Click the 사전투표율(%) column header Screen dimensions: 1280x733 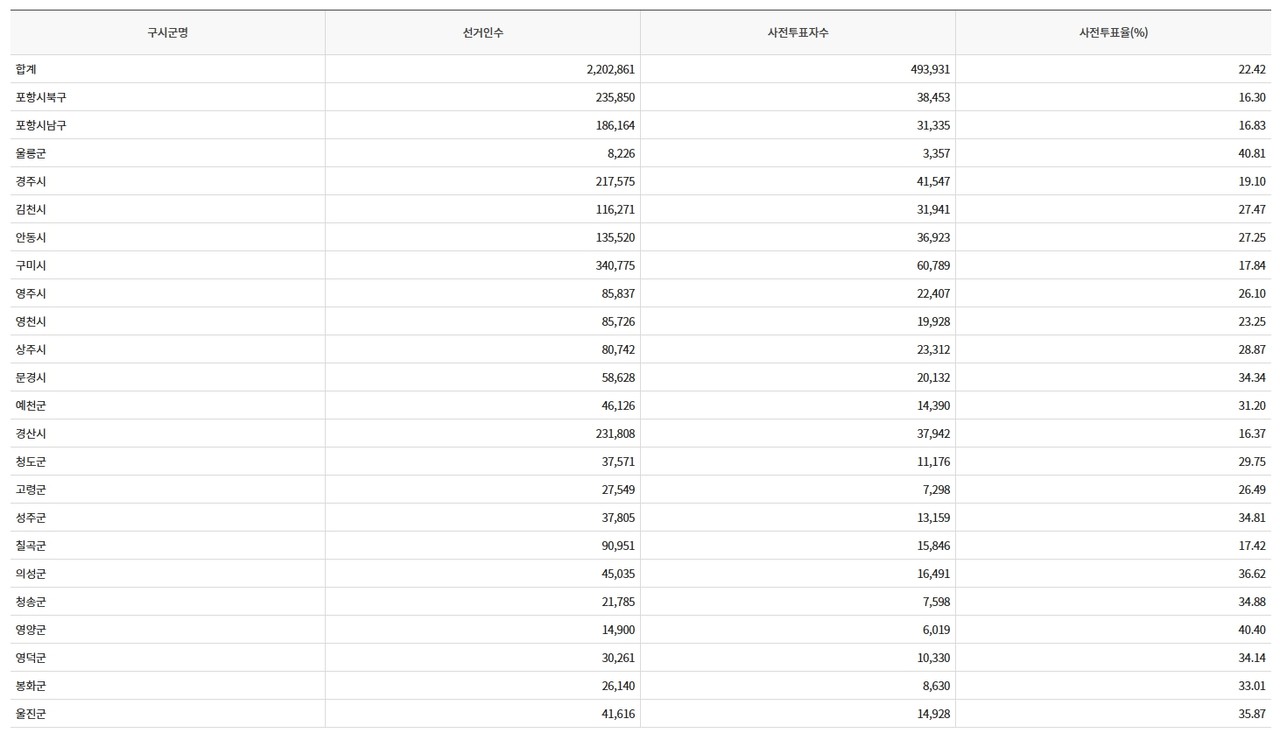[1113, 33]
